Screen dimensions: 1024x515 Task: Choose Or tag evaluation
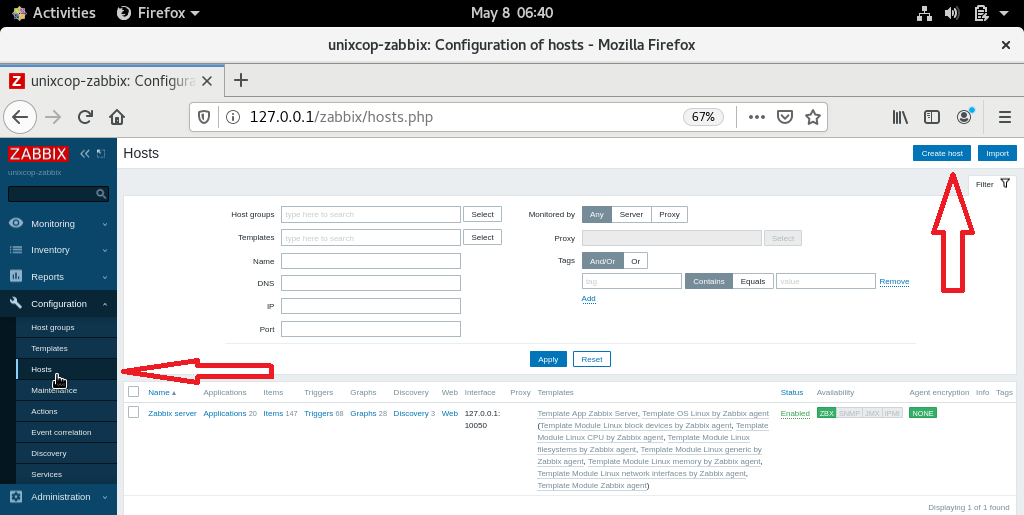click(635, 261)
